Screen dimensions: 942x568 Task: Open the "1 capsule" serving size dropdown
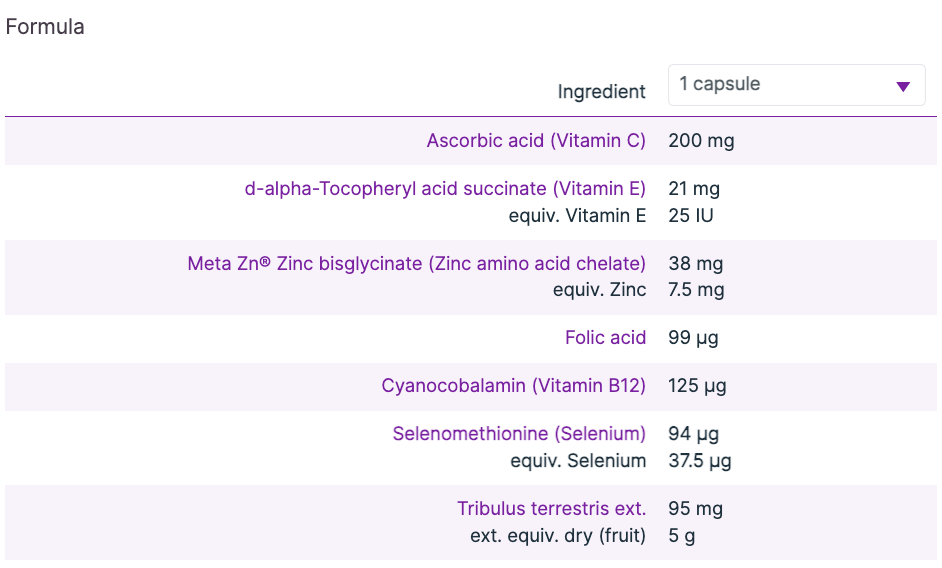pos(795,85)
